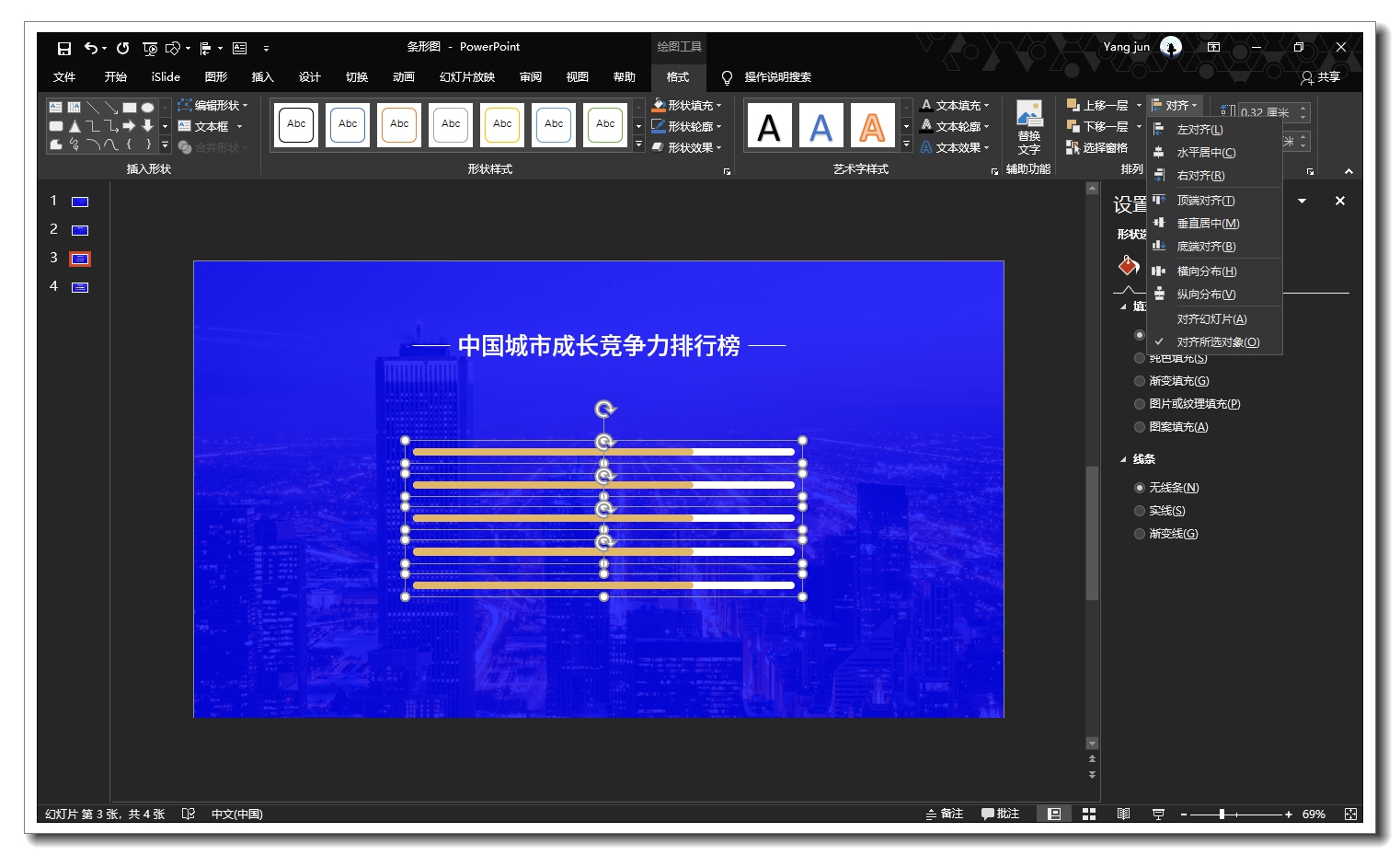Open the iSlide ribbon tab
Image resolution: width=1400 pixels, height=855 pixels.
tap(166, 77)
